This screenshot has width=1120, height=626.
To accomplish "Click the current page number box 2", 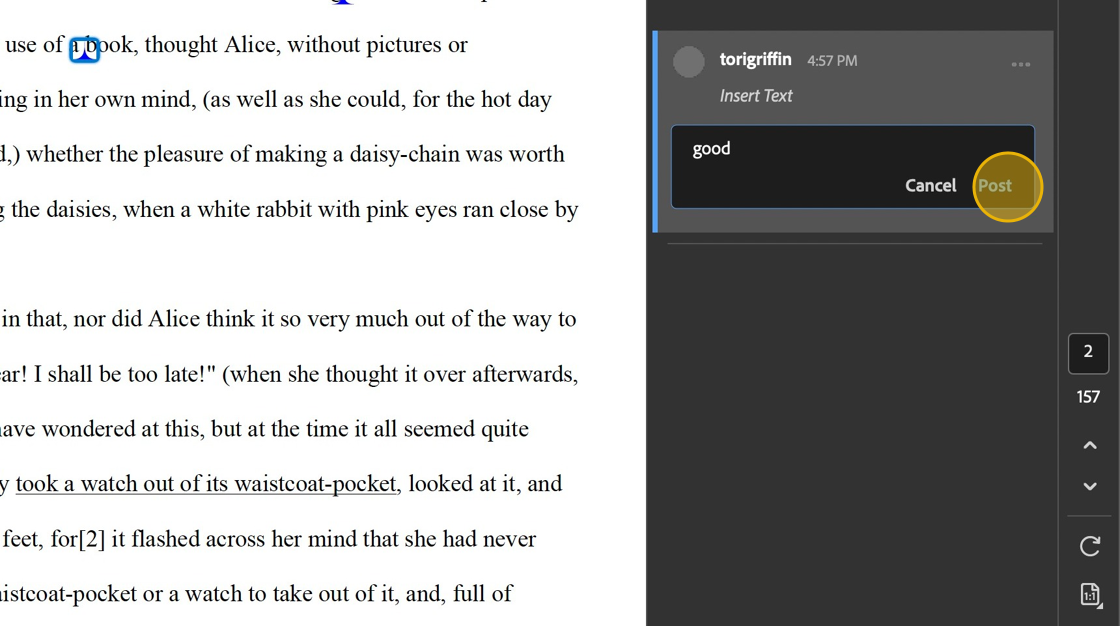I will point(1088,353).
